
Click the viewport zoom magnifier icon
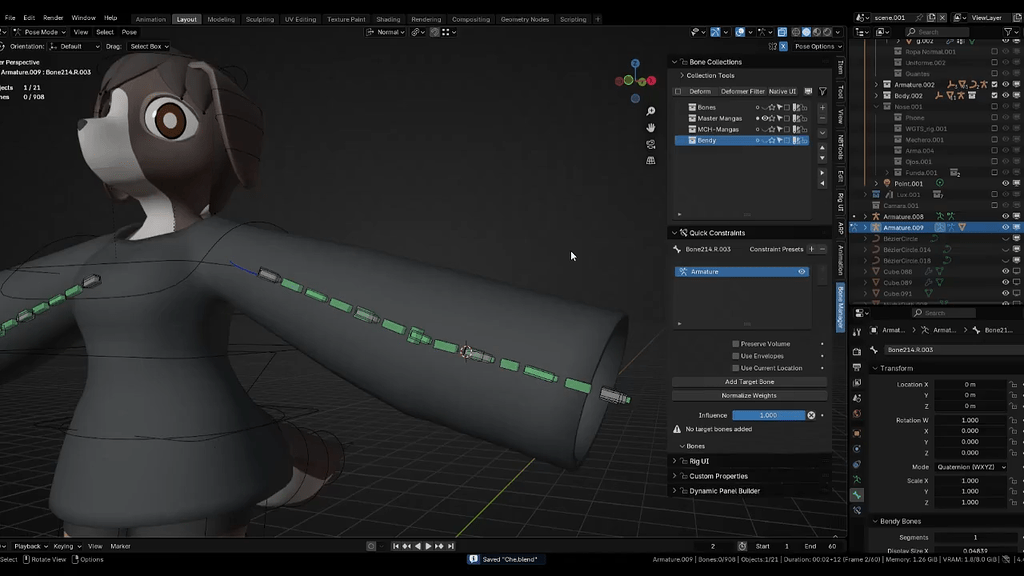[x=650, y=112]
